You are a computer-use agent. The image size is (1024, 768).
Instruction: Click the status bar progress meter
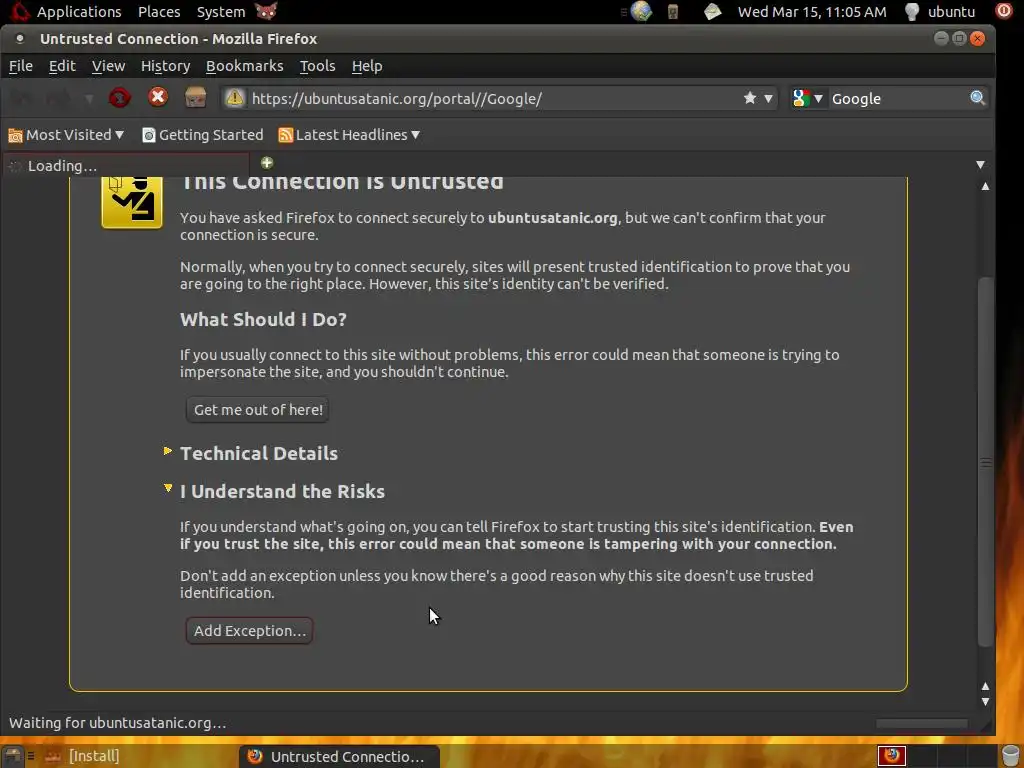pos(921,723)
